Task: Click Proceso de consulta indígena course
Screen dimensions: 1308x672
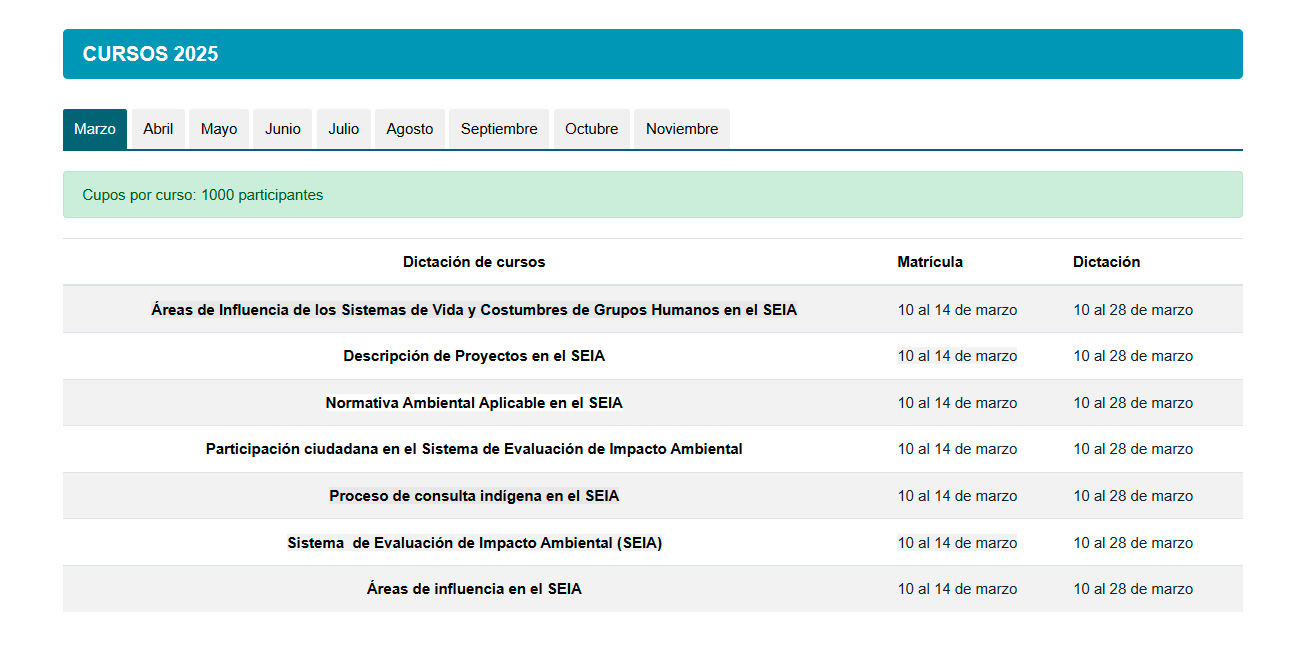Action: [x=474, y=496]
